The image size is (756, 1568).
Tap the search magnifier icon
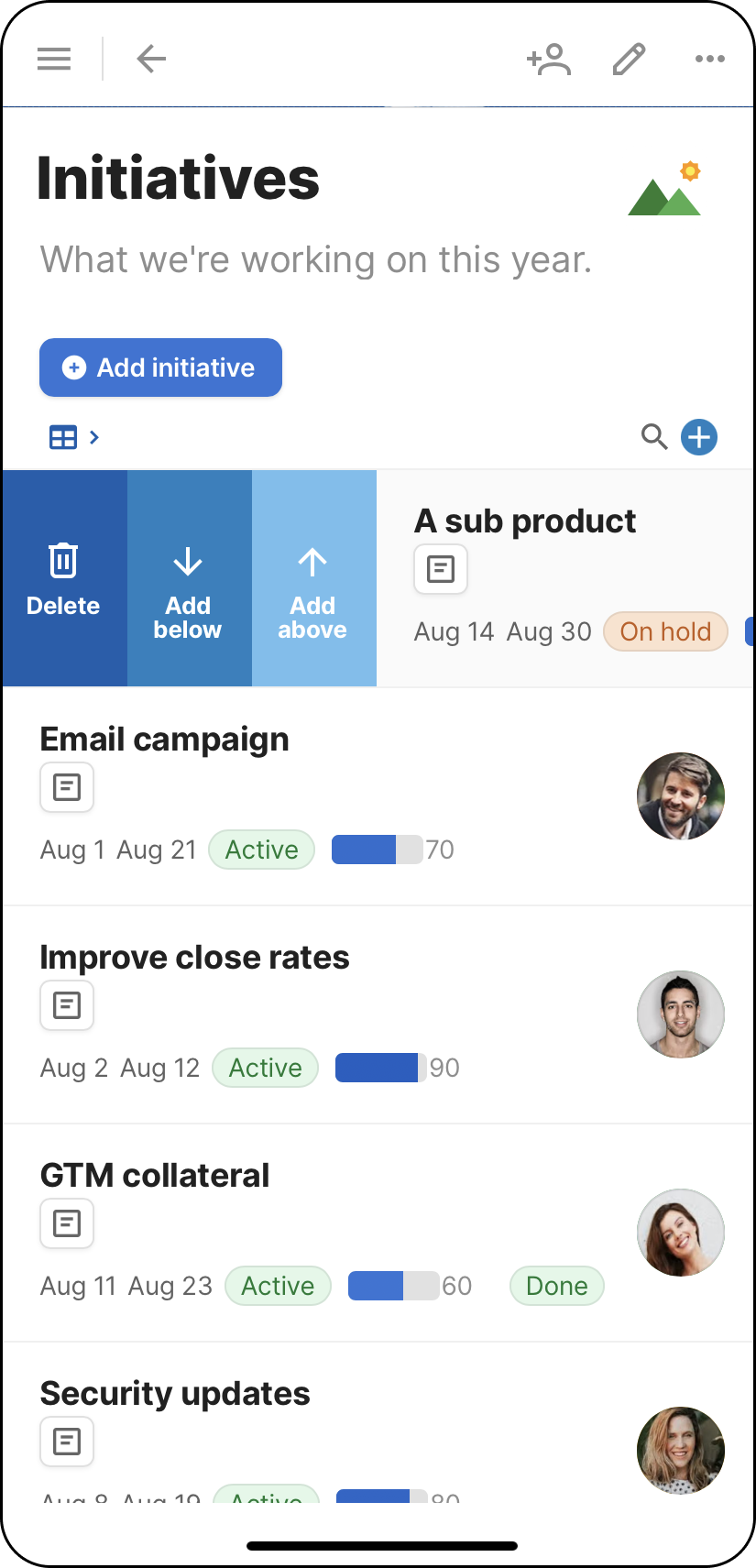[x=654, y=437]
